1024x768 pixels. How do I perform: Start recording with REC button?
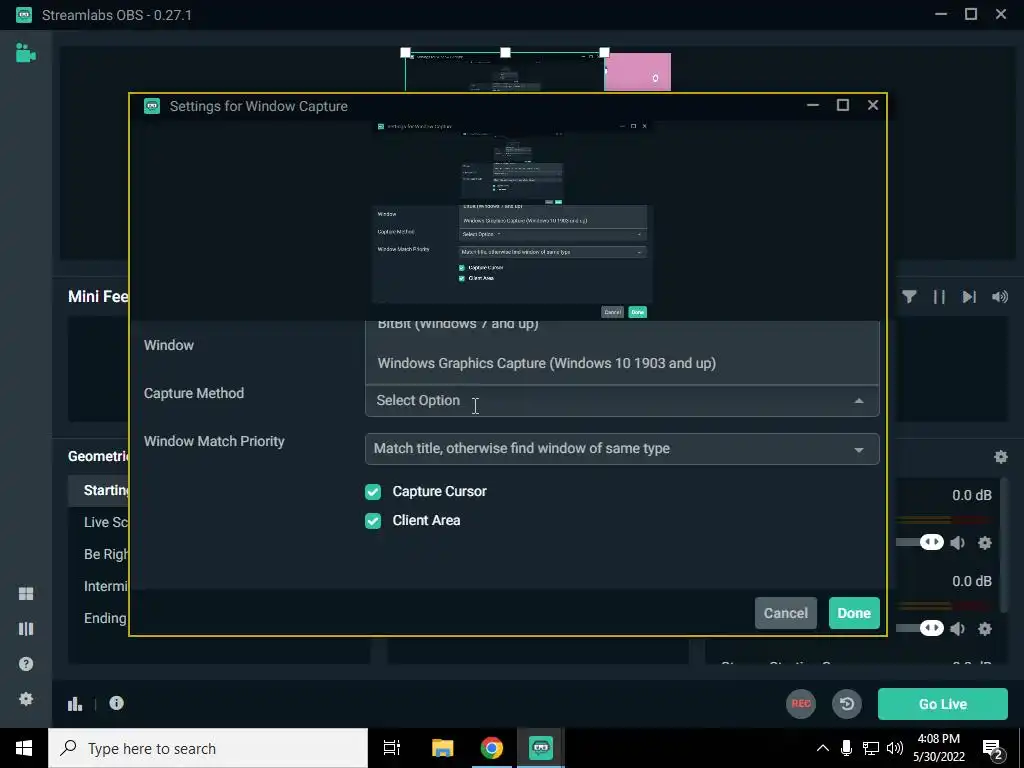coord(801,704)
